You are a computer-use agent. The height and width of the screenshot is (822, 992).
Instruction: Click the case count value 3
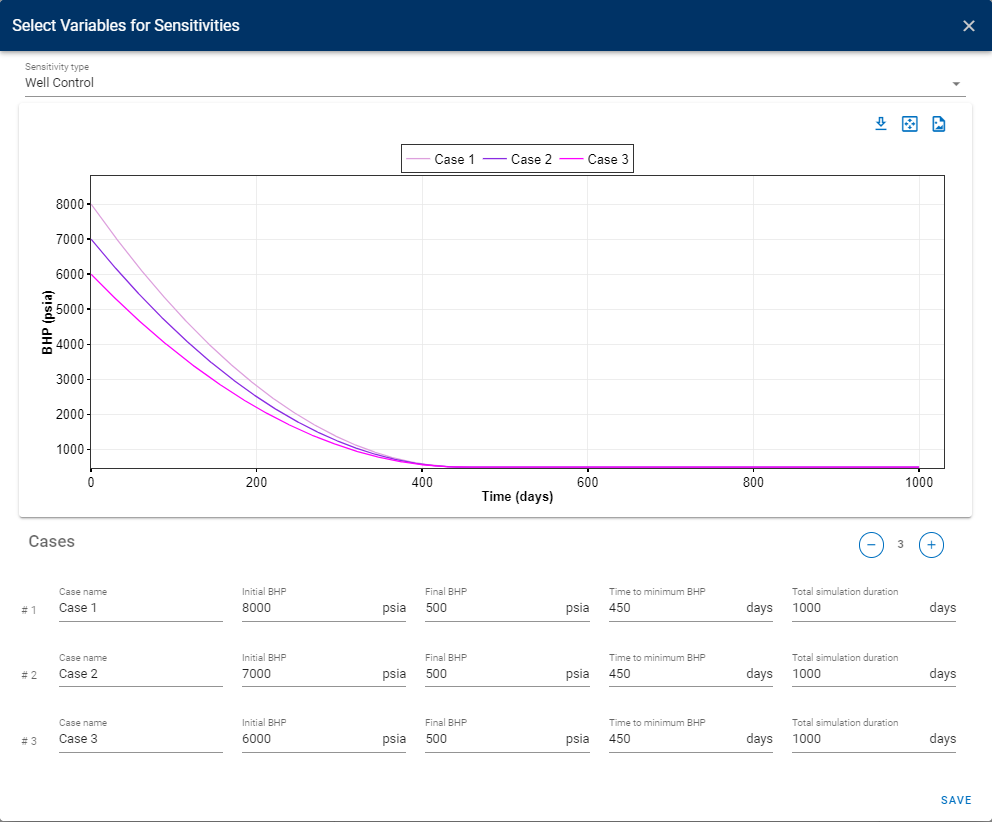900,544
